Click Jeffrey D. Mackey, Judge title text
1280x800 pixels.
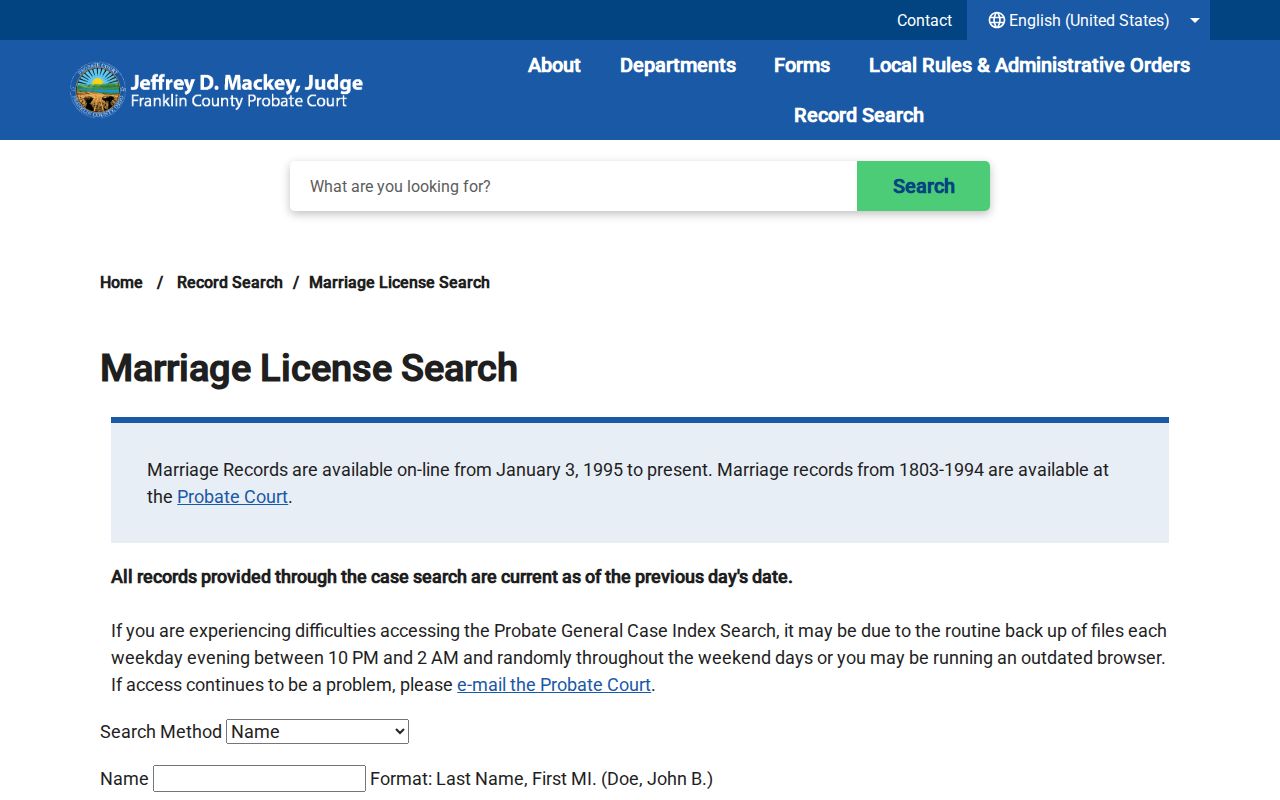tap(246, 82)
